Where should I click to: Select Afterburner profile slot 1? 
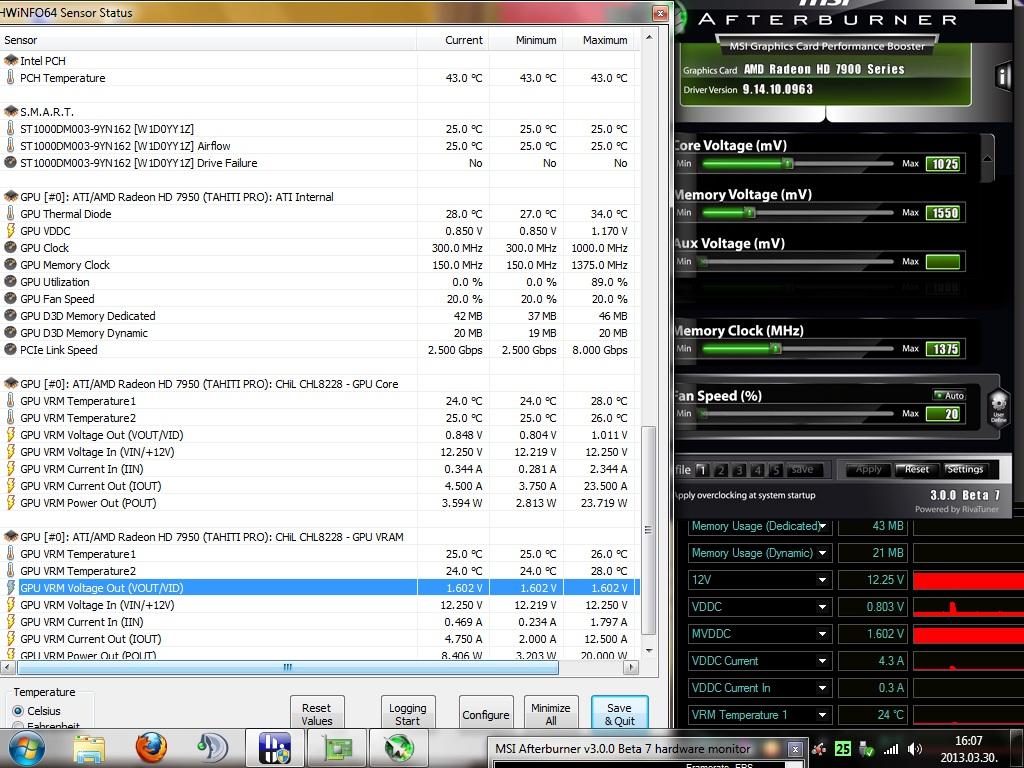tap(702, 470)
